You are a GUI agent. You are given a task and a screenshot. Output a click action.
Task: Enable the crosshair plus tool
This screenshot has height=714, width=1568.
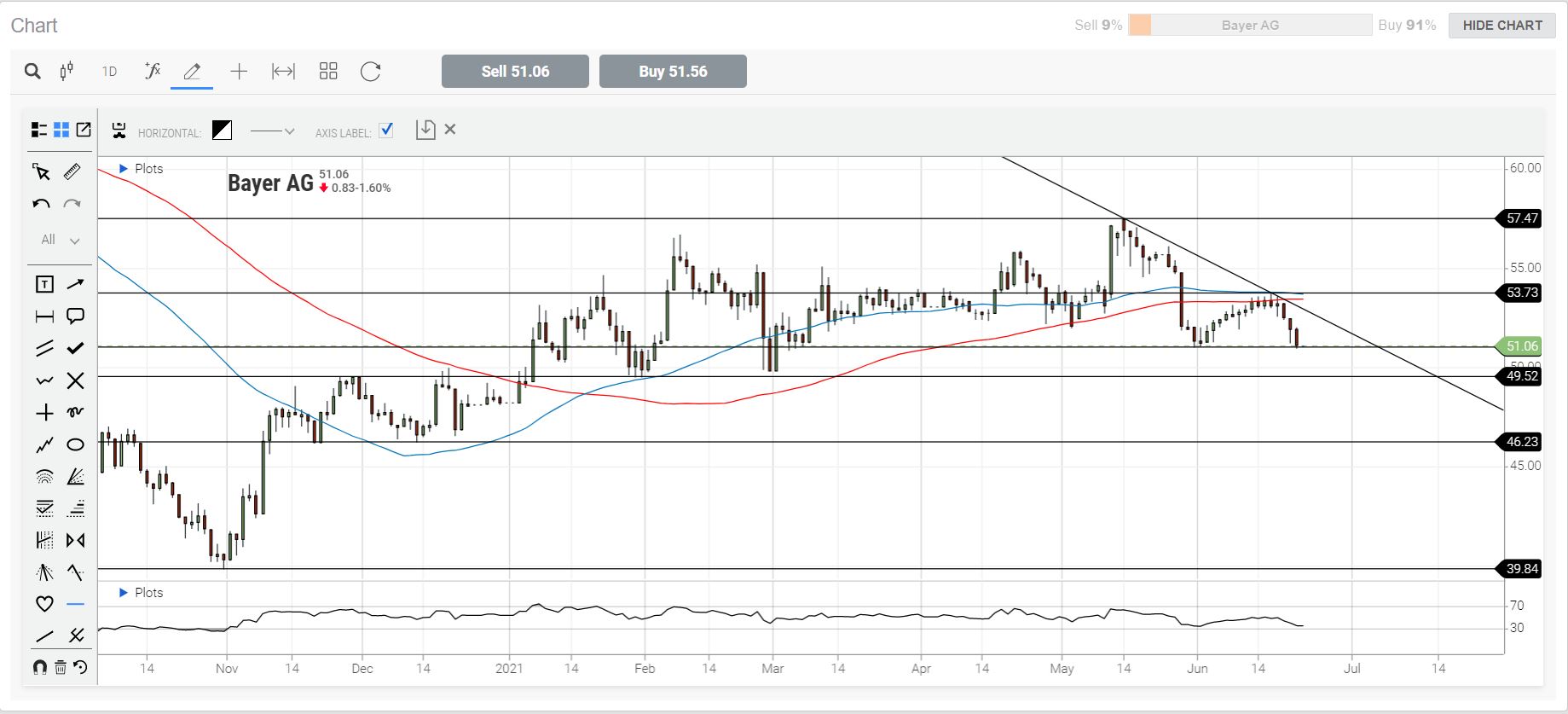click(x=239, y=72)
